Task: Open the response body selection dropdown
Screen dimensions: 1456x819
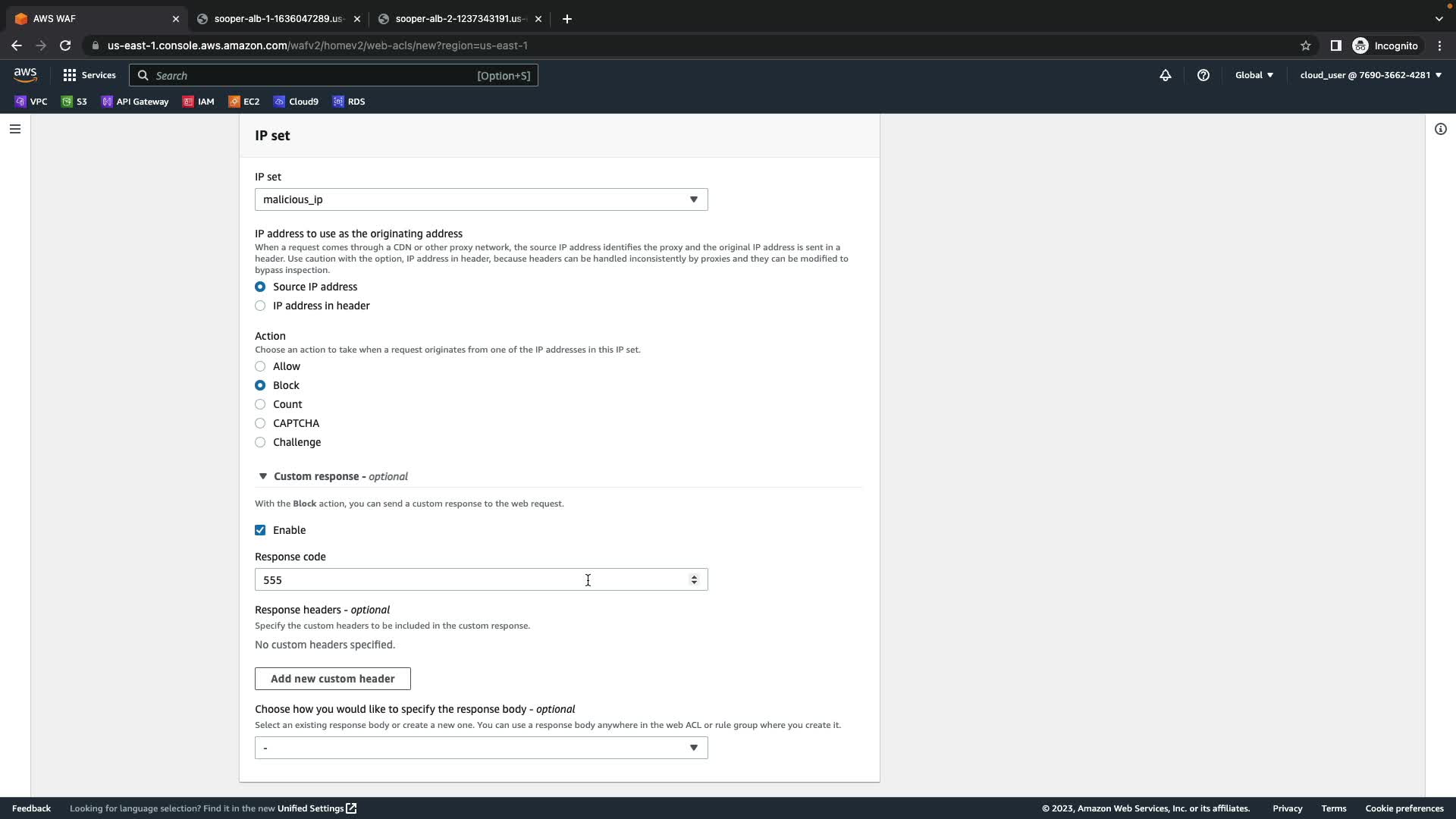Action: 481,748
